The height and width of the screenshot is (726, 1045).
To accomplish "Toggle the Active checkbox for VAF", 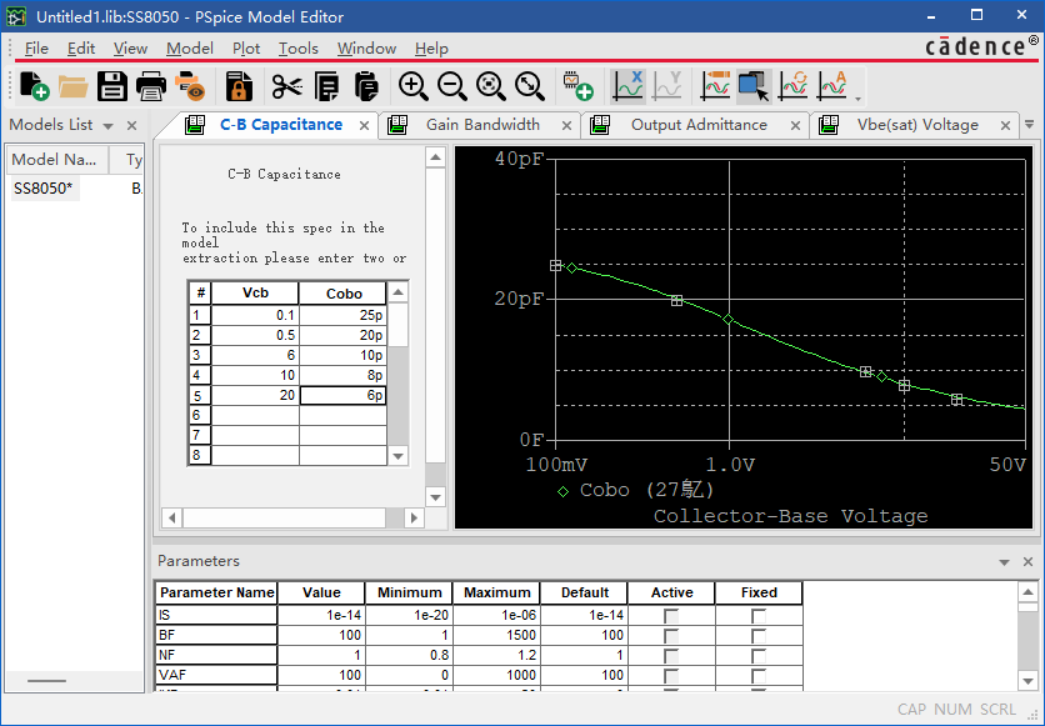I will point(671,675).
